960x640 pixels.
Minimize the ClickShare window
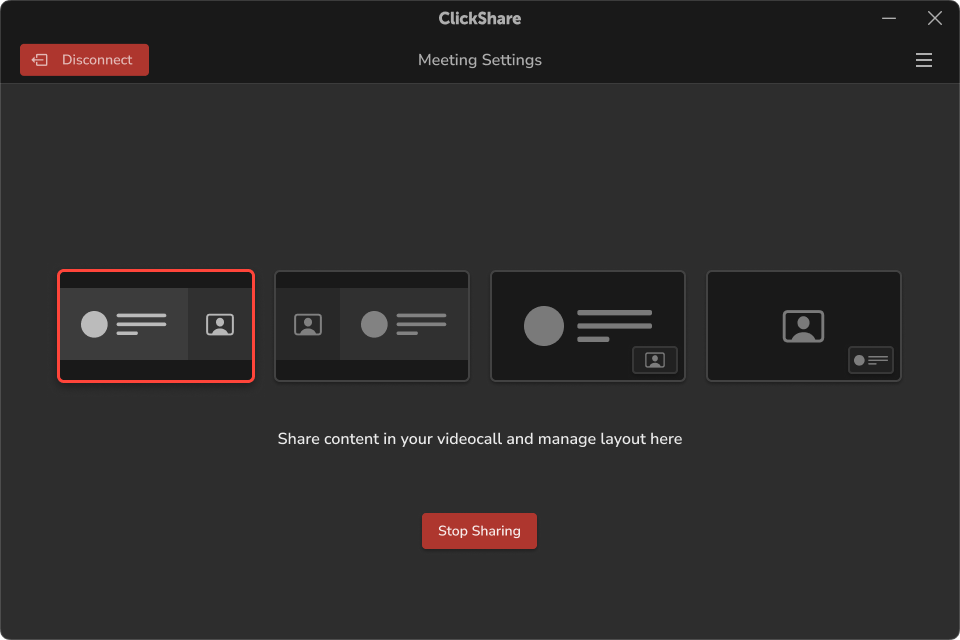[889, 18]
